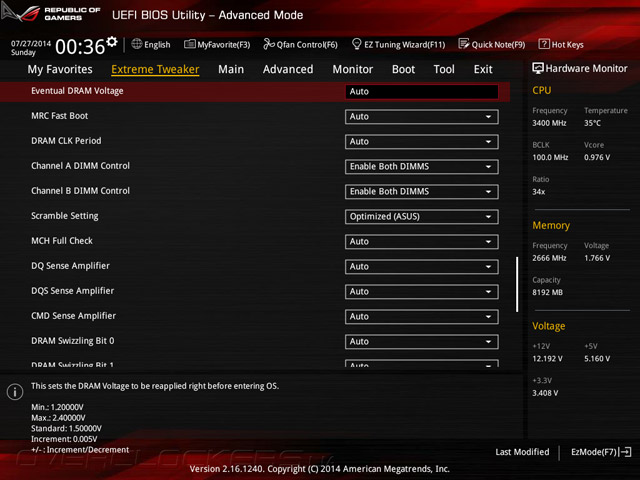Open the Tool tab
640x480 pixels.
point(444,69)
